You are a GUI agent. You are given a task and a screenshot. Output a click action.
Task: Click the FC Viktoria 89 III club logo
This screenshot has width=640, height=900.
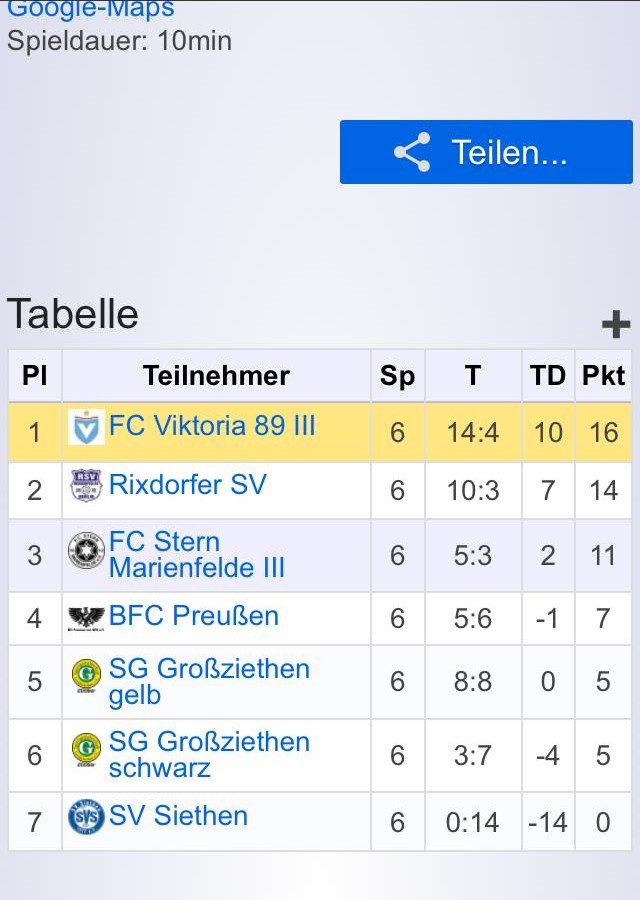click(86, 427)
